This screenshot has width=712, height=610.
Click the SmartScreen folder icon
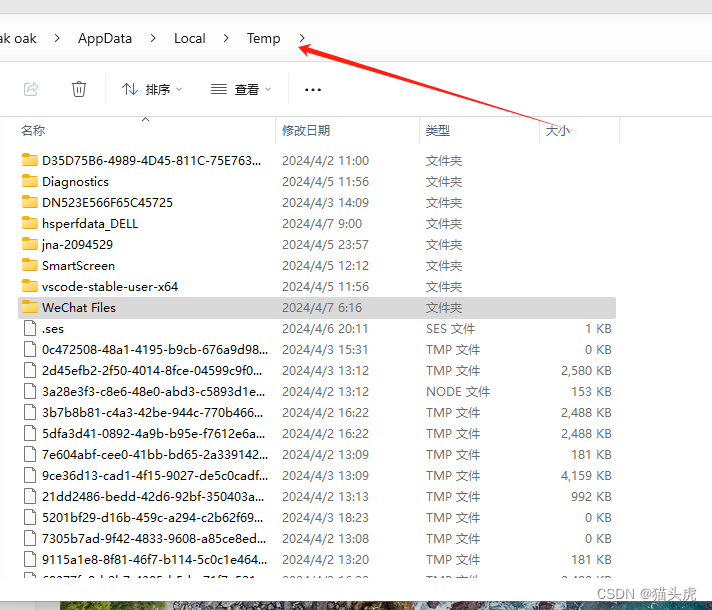[29, 266]
